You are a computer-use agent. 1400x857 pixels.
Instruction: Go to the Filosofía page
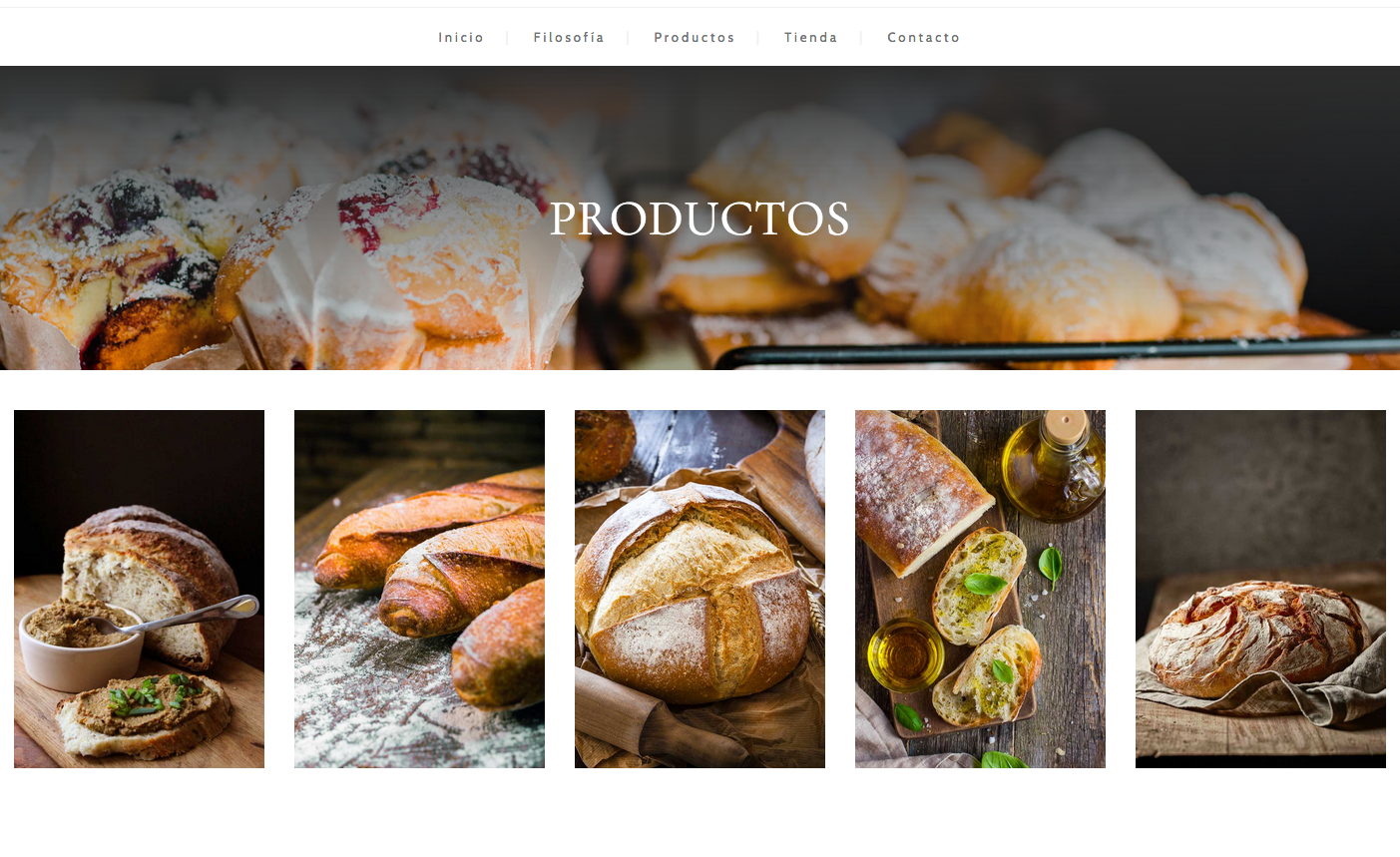click(x=569, y=38)
